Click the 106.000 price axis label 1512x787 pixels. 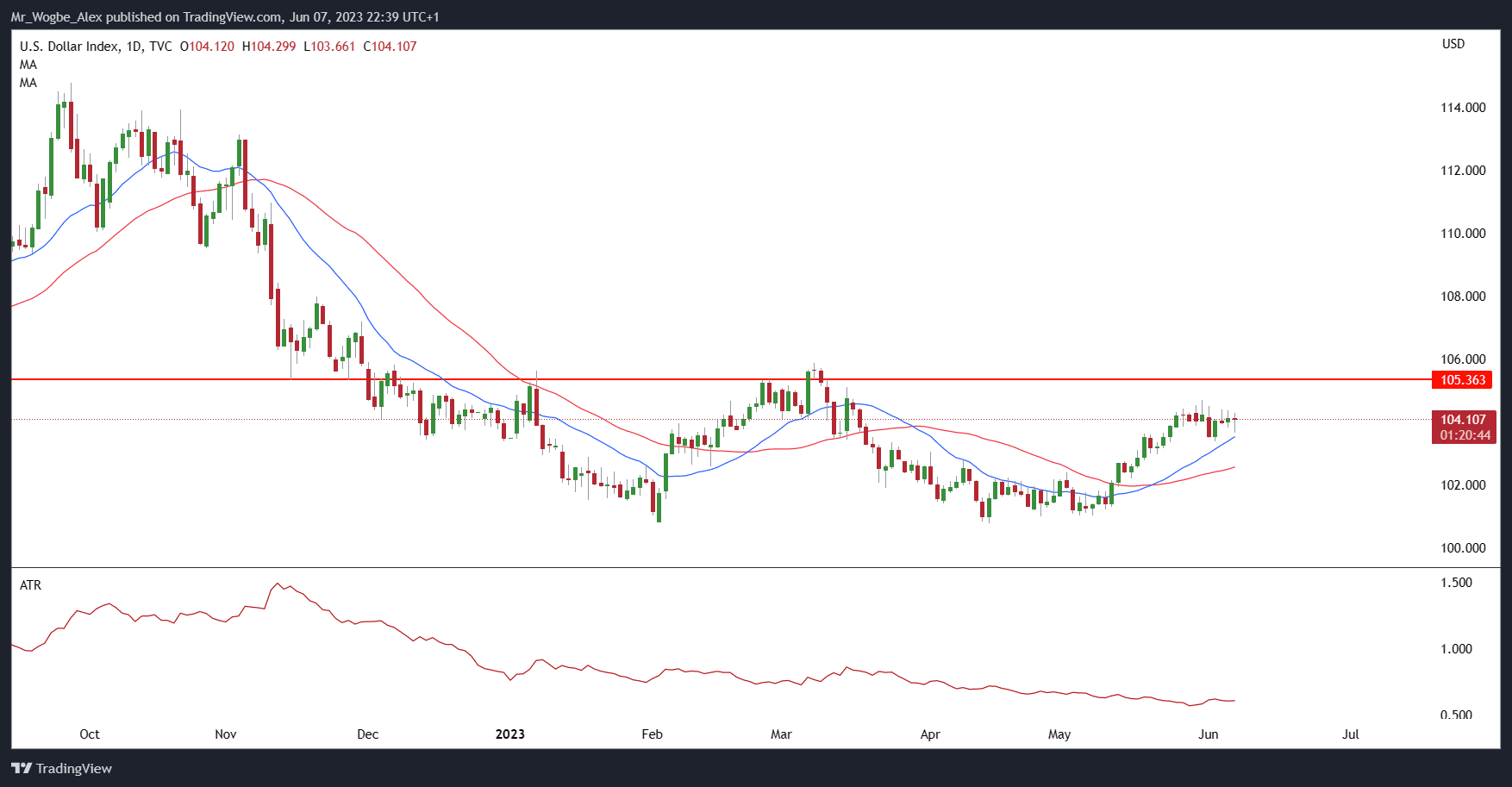[1463, 359]
